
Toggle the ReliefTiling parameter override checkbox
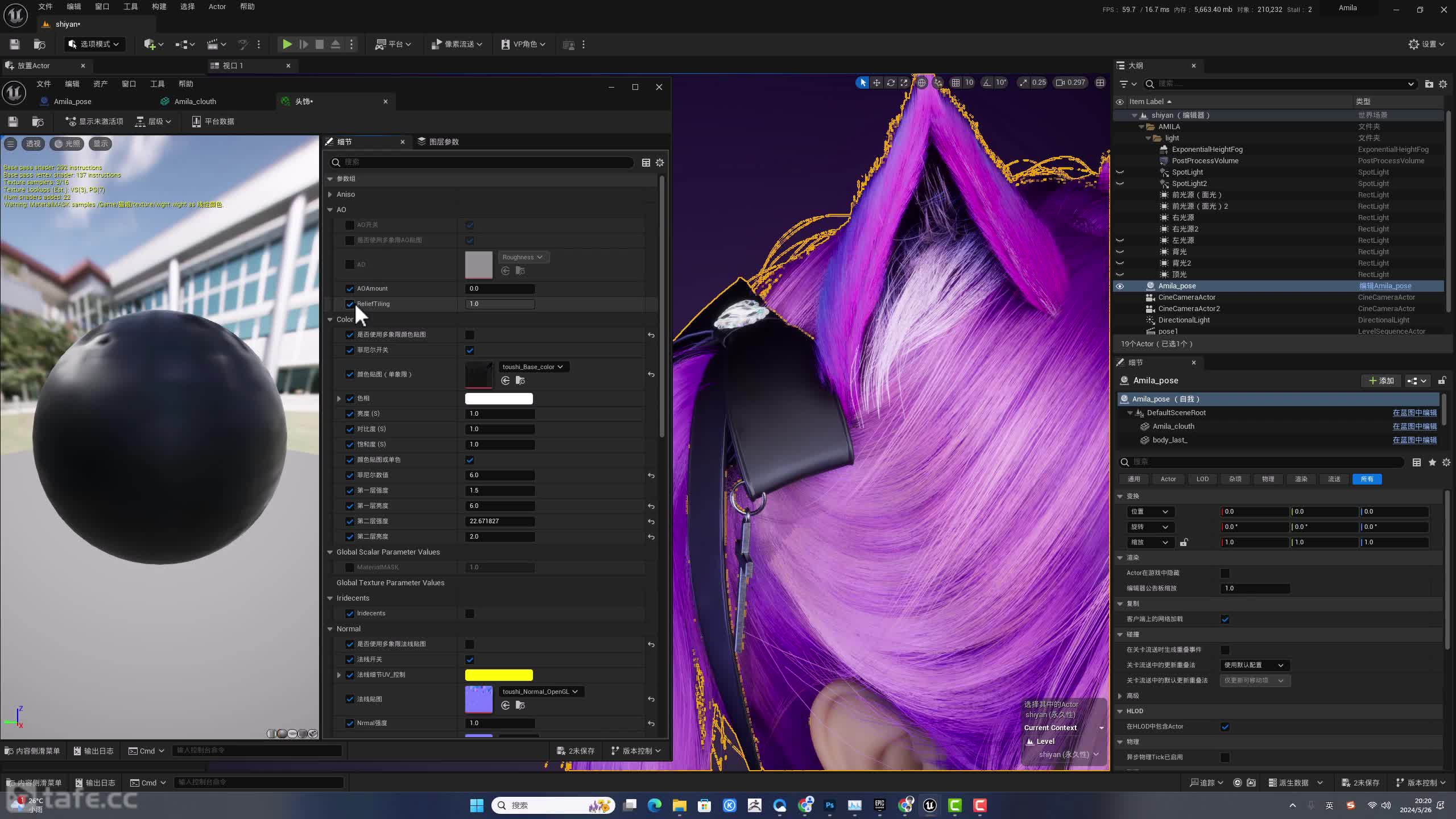coord(350,304)
